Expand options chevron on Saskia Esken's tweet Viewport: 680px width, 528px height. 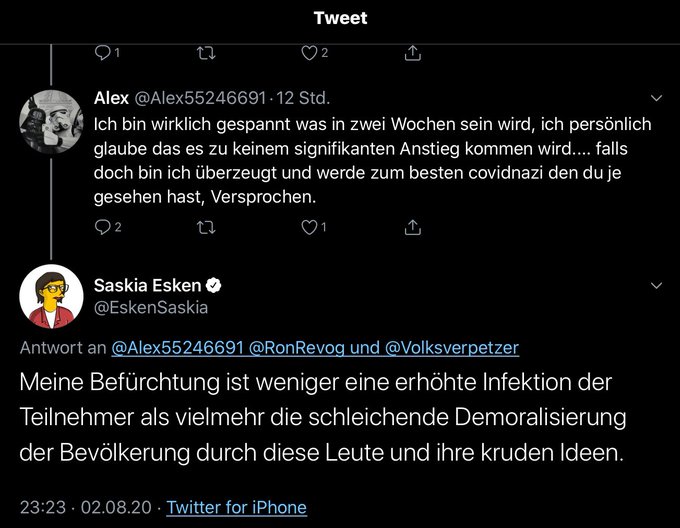(656, 286)
